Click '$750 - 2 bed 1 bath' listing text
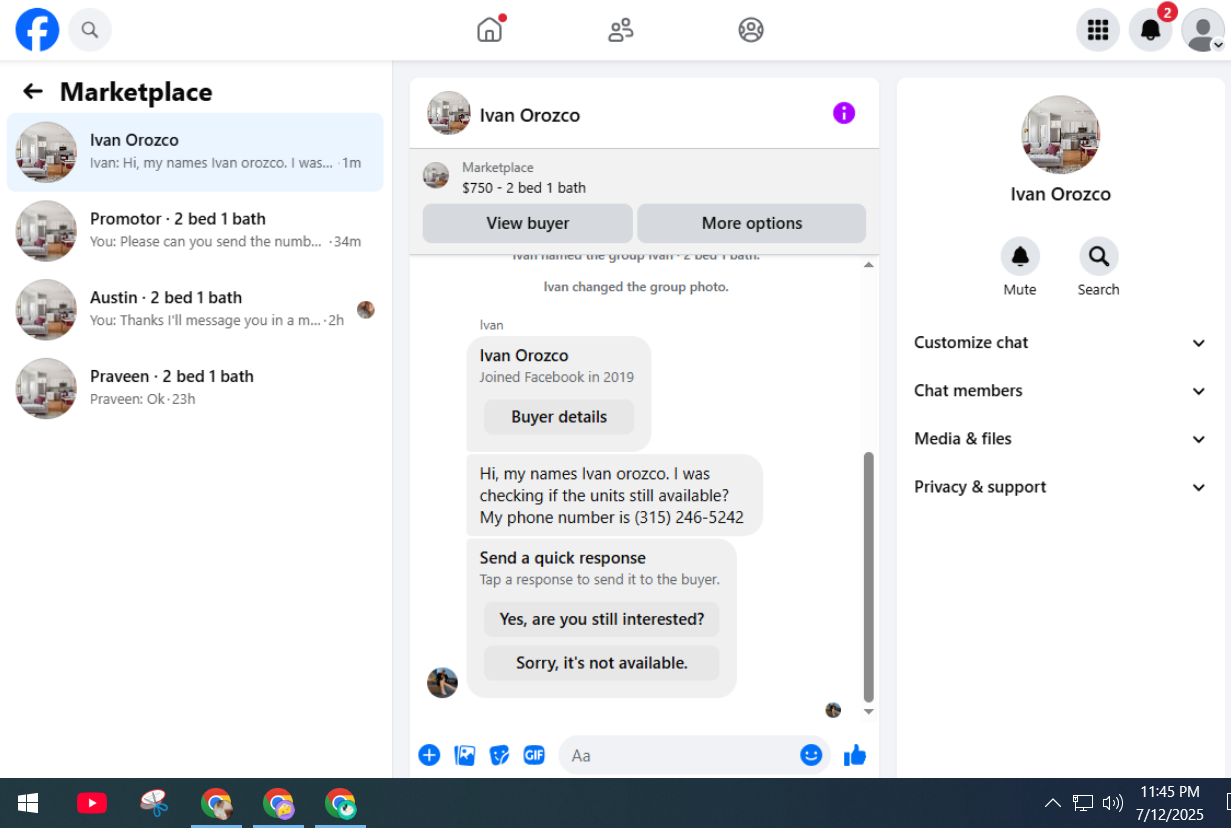The height and width of the screenshot is (828, 1231). (x=524, y=187)
